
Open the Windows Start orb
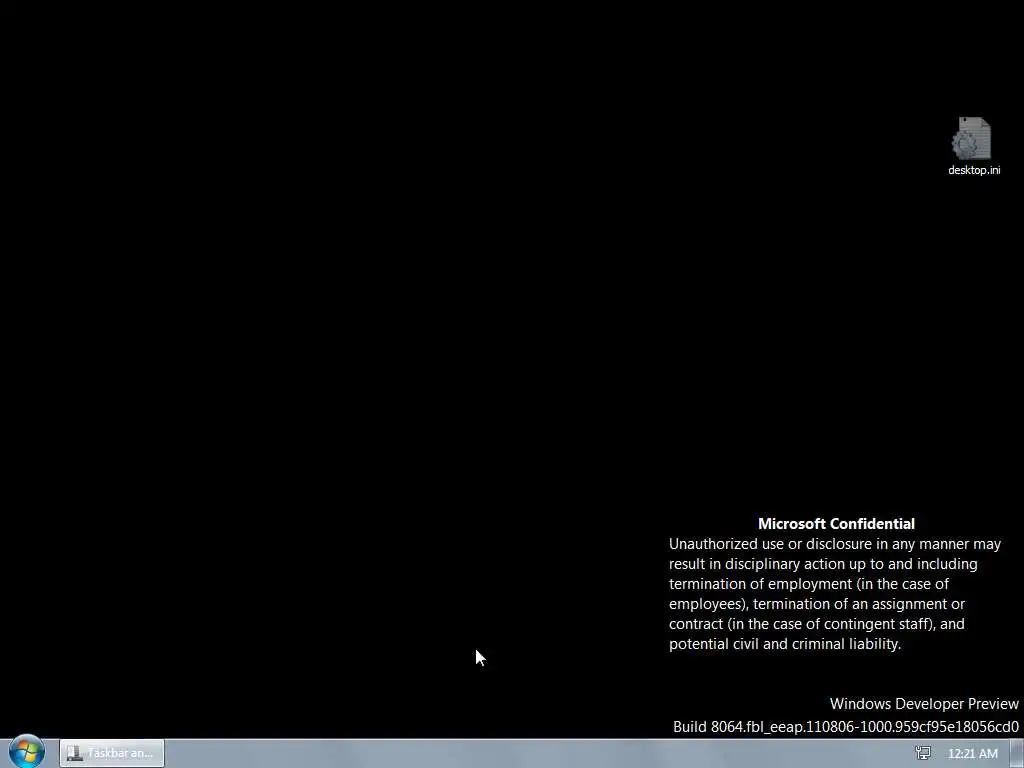point(26,752)
